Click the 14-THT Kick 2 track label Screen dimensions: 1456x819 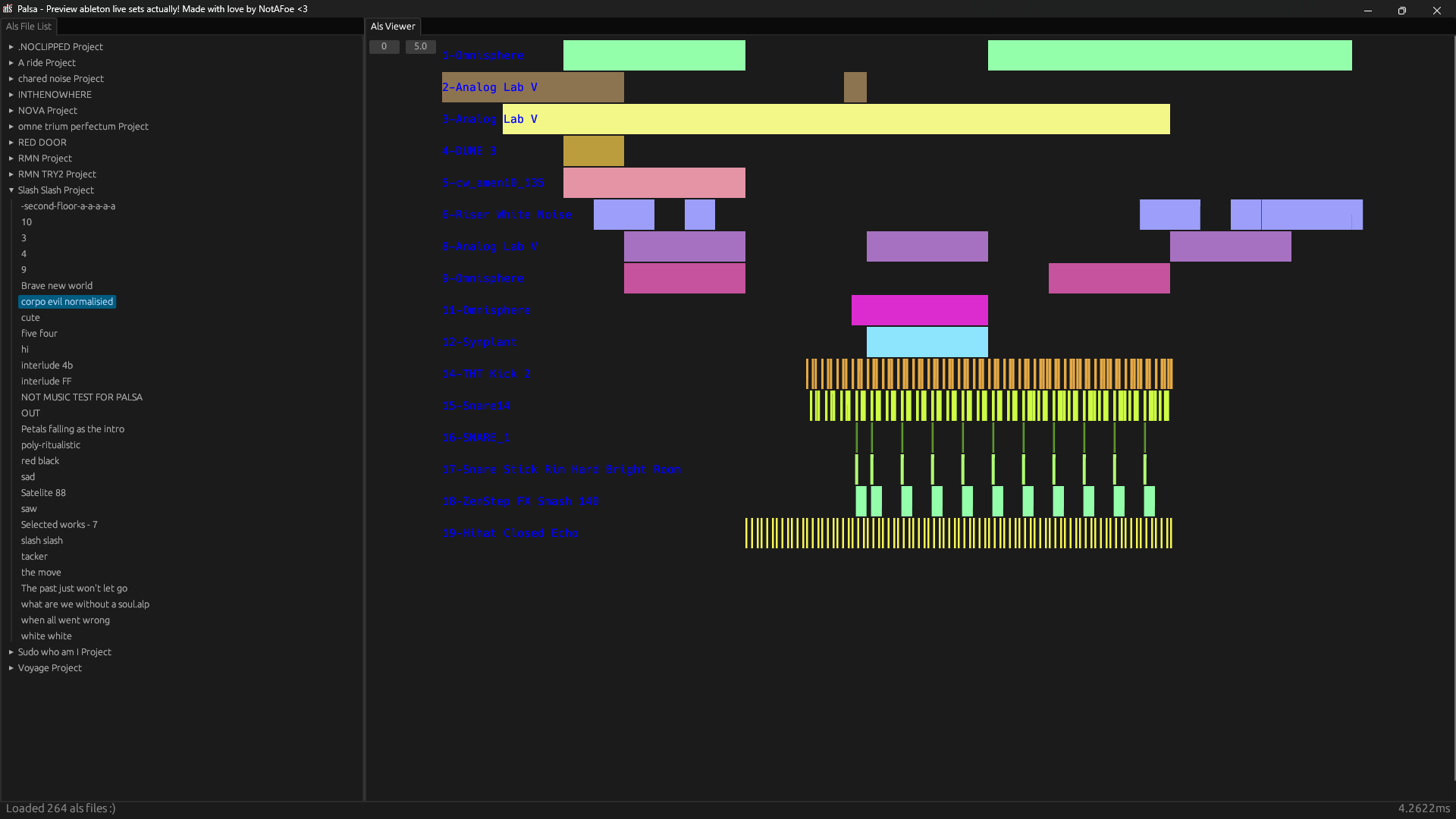(x=486, y=374)
